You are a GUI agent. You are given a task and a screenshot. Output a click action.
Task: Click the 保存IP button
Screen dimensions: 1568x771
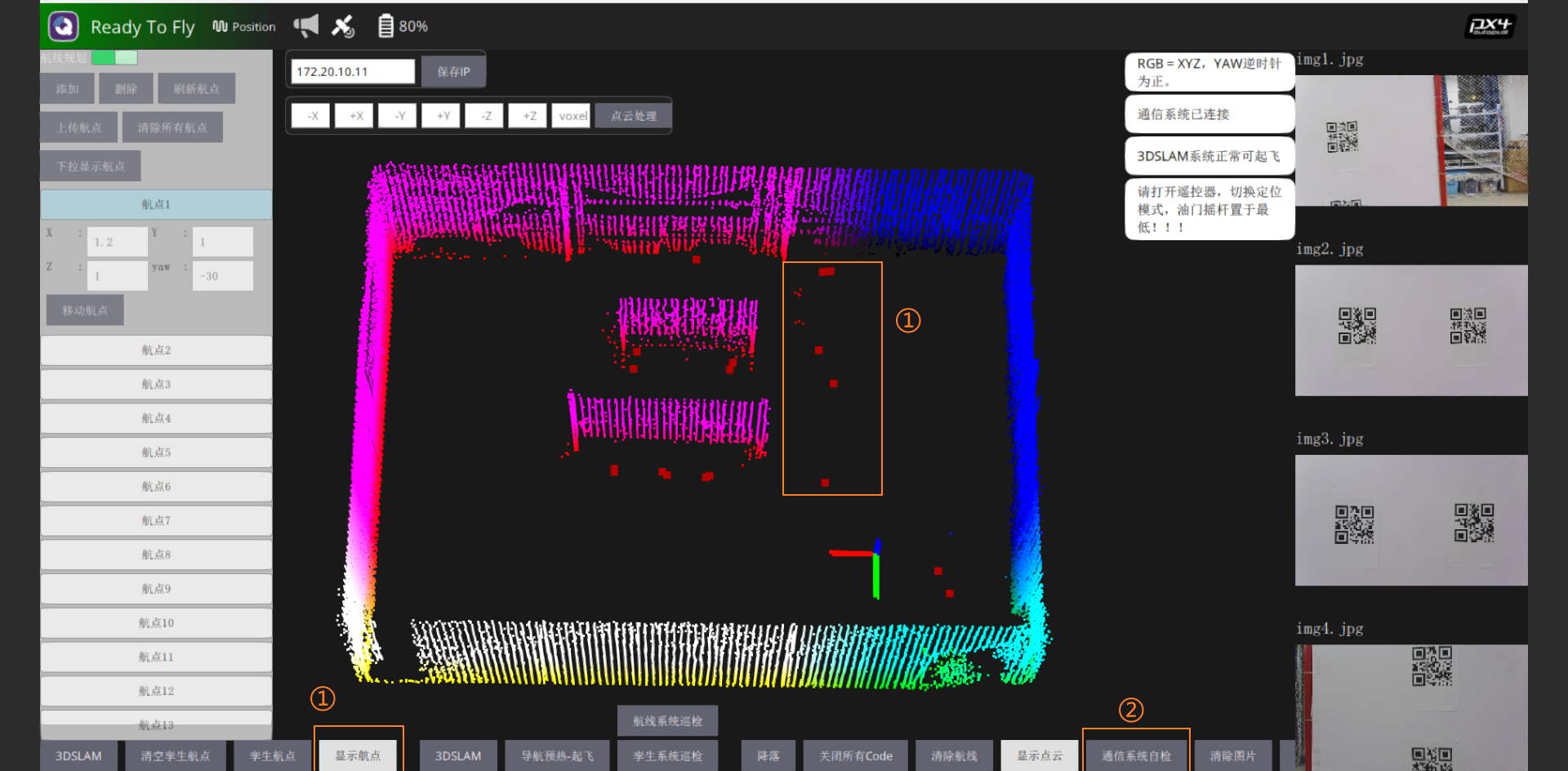pyautogui.click(x=453, y=71)
